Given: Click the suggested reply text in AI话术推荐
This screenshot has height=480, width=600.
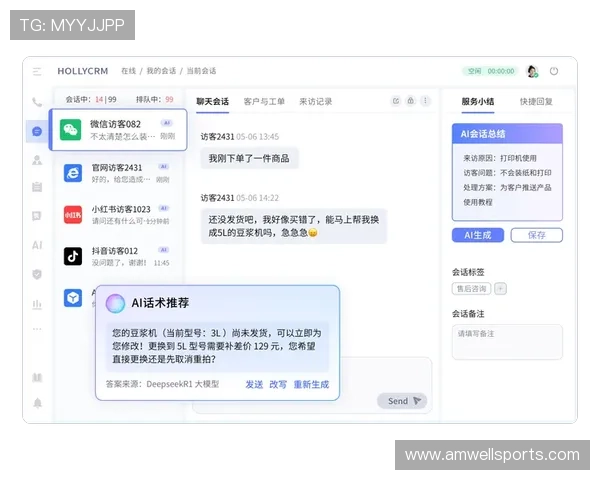Looking at the screenshot, I should pyautogui.click(x=217, y=346).
